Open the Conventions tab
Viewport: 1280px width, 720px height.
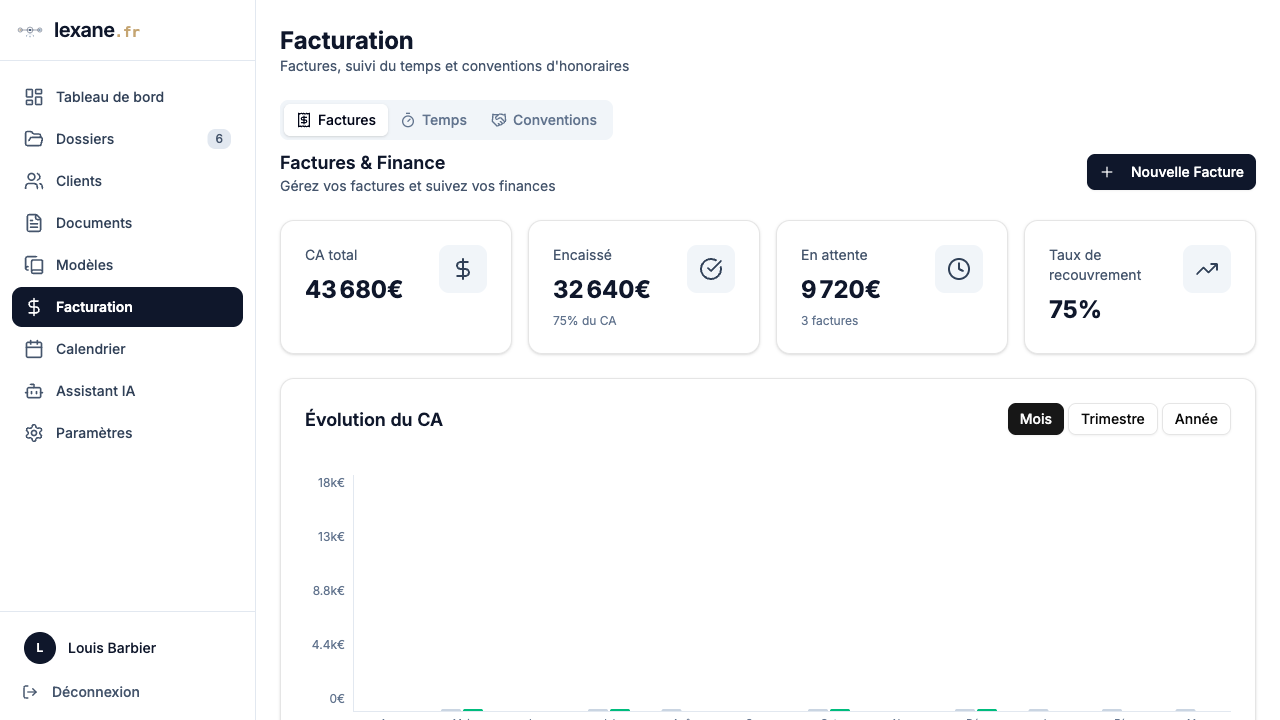pyautogui.click(x=545, y=119)
